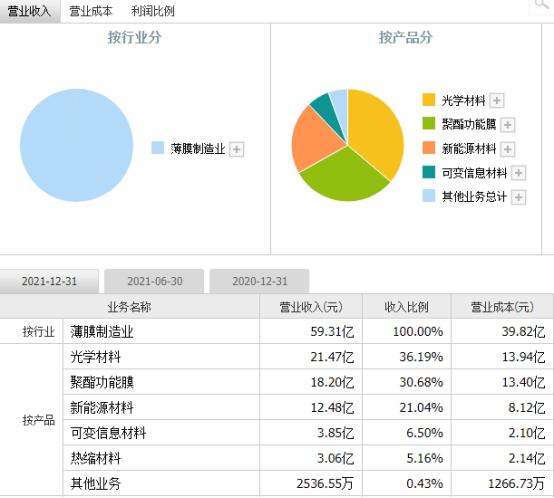554x498 pixels.
Task: Expand the 光学材料 legend plus icon
Action: click(496, 100)
